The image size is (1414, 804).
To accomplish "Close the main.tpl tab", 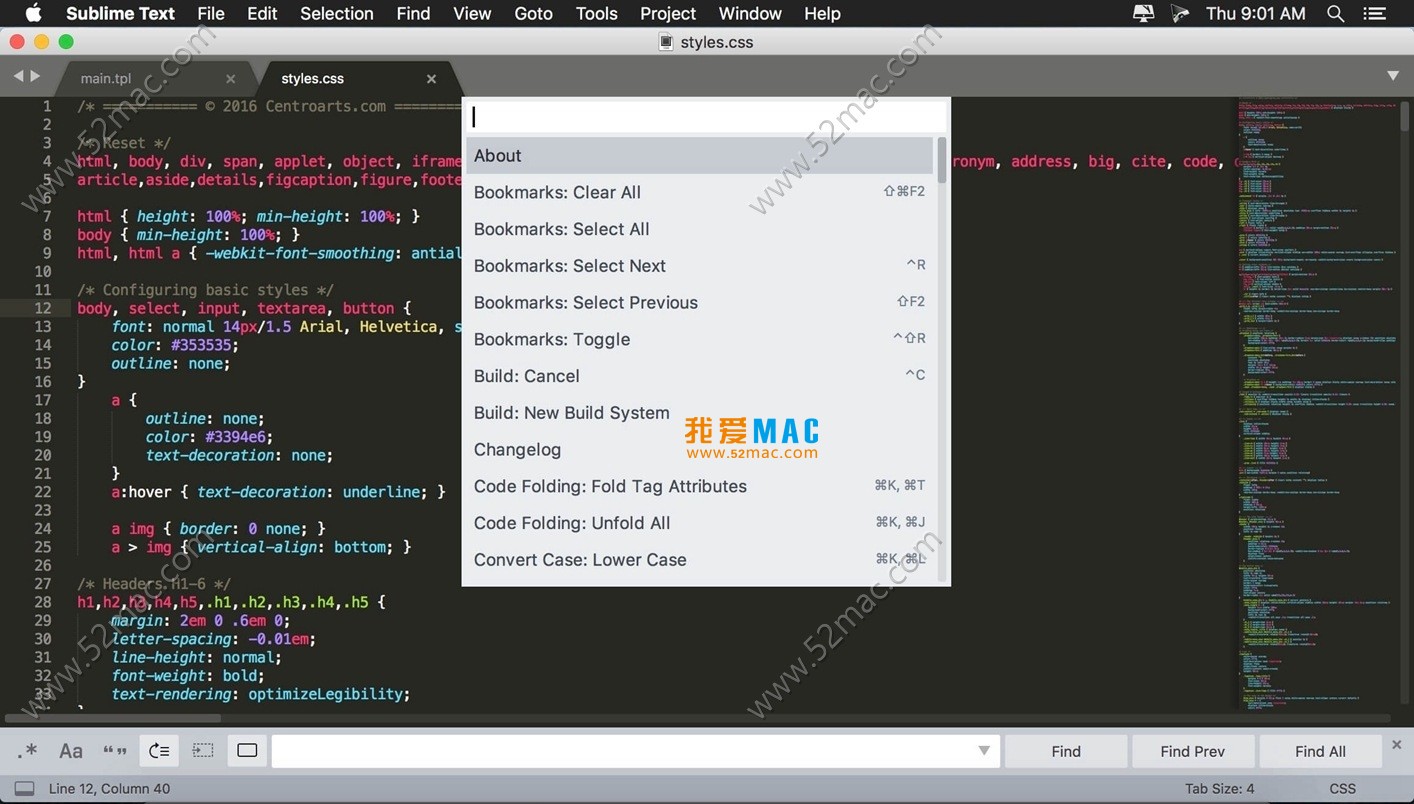I will pyautogui.click(x=231, y=79).
